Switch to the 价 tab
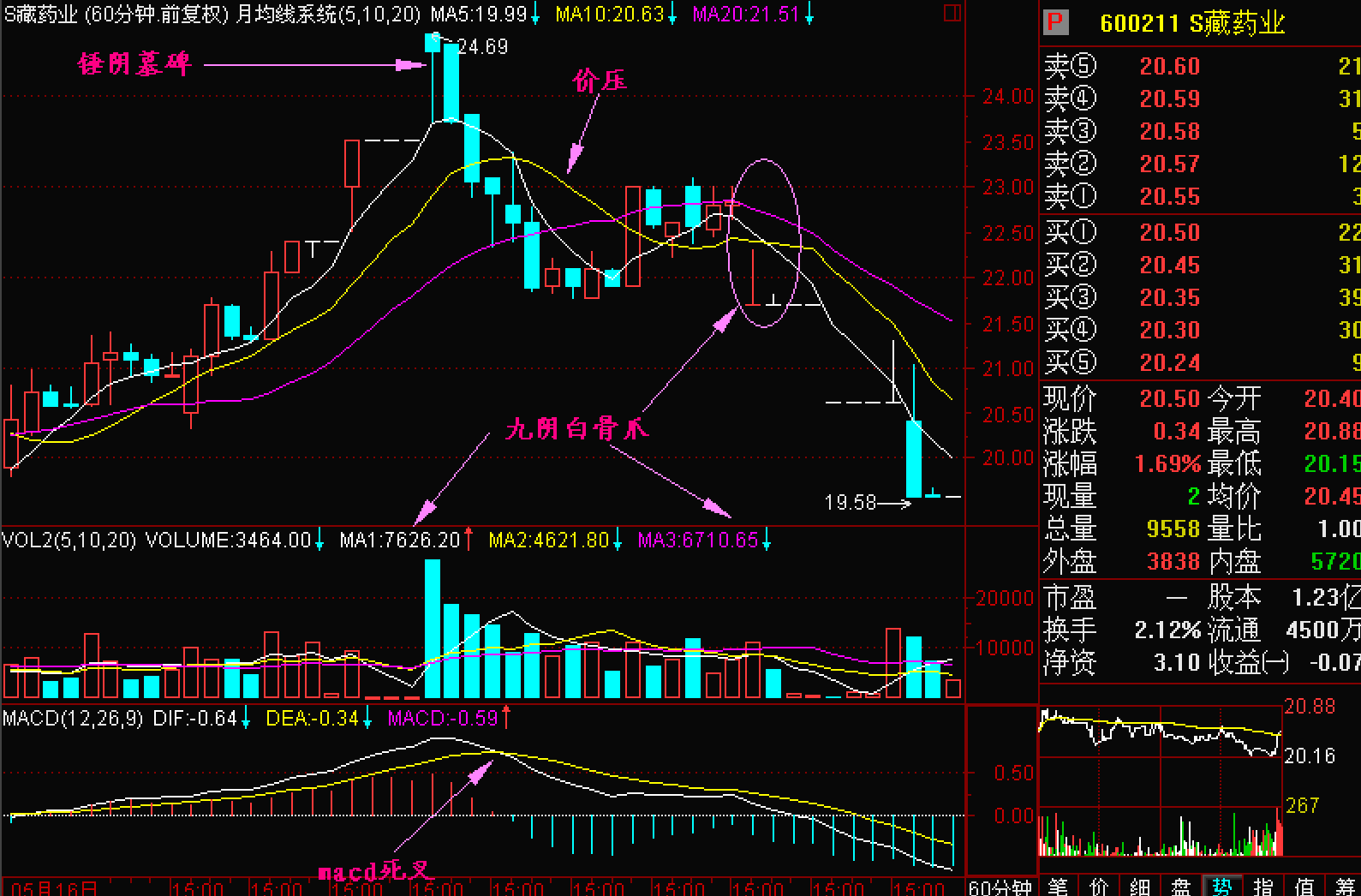The height and width of the screenshot is (896, 1361). point(1099,887)
